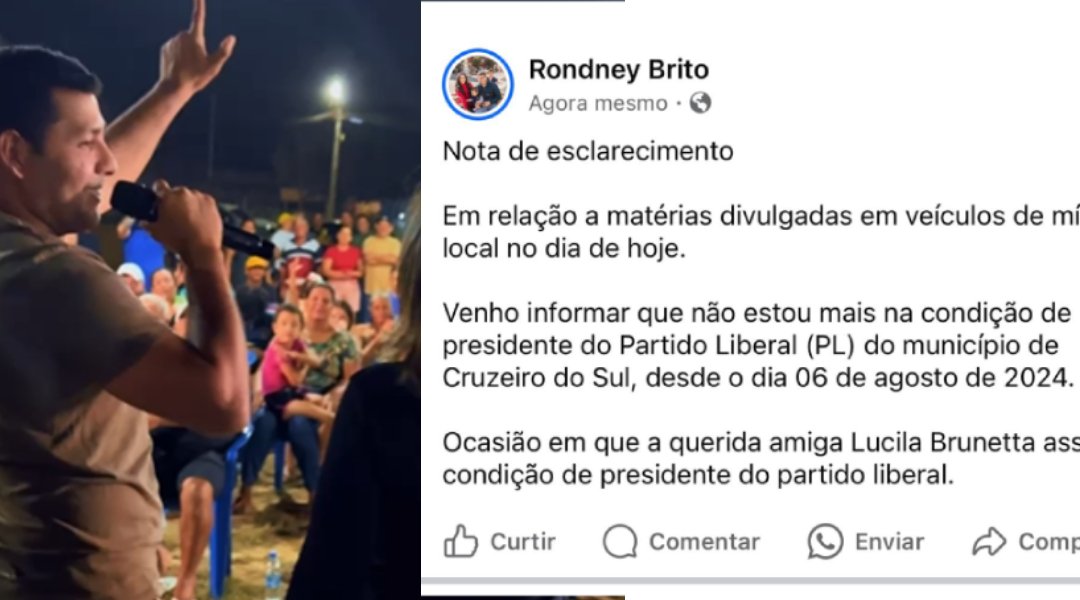Click the globe public visibility icon

[700, 103]
